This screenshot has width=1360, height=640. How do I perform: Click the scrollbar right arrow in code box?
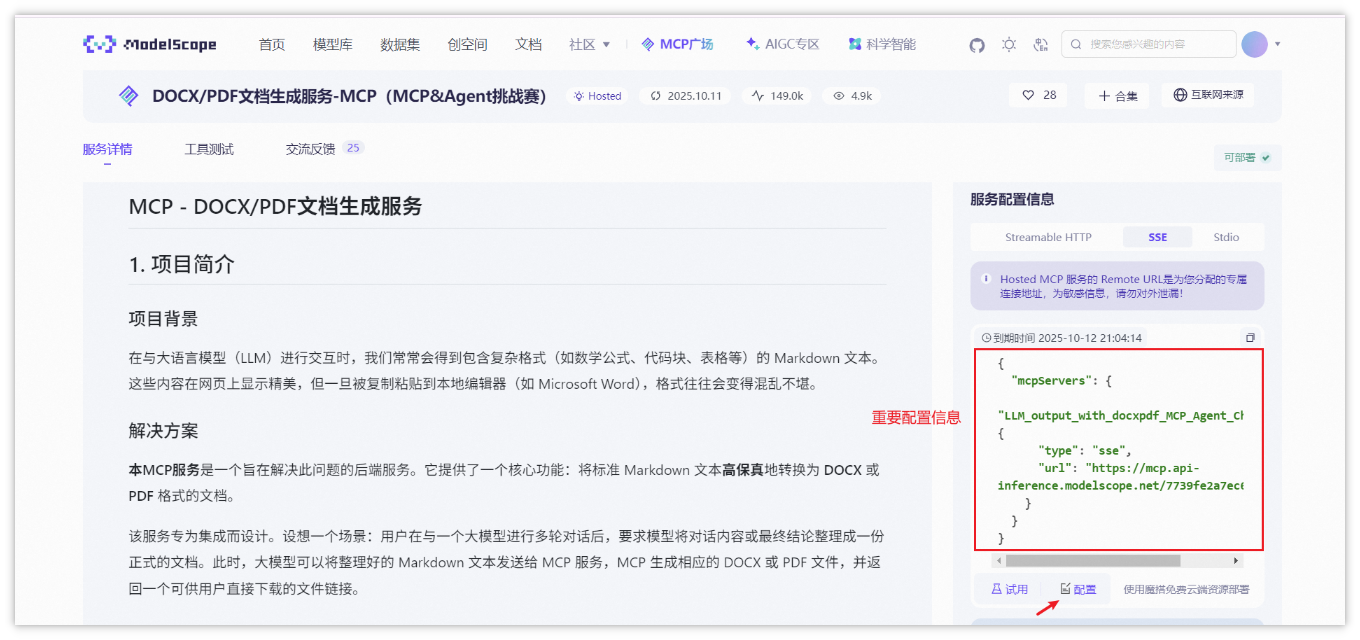pos(1236,561)
